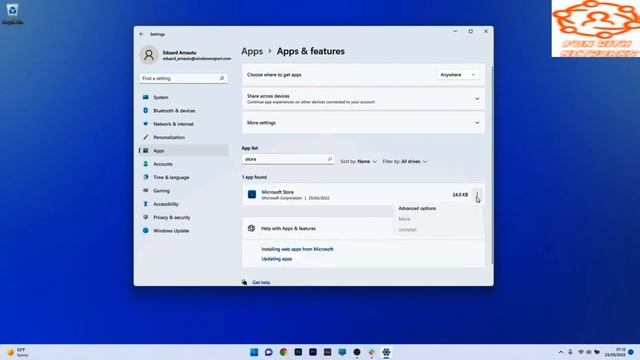Image resolution: width=640 pixels, height=360 pixels.
Task: Open the Windows Start button
Action: tap(254, 352)
